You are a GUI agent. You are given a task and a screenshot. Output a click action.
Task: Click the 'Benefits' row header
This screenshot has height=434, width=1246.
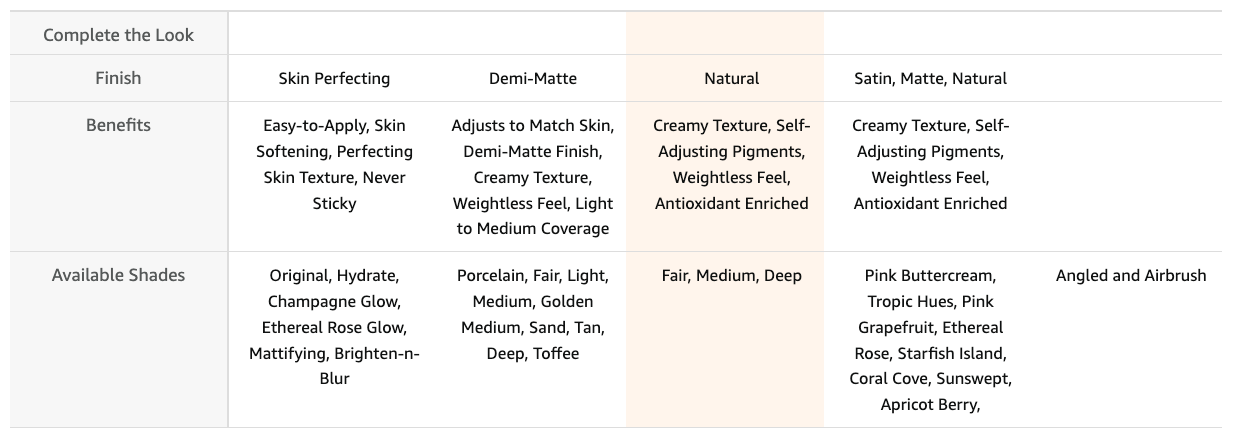(x=118, y=126)
